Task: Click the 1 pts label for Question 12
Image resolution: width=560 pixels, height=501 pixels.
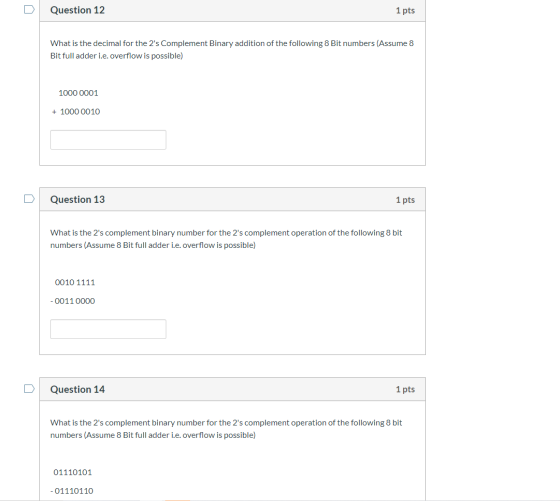Action: click(405, 11)
